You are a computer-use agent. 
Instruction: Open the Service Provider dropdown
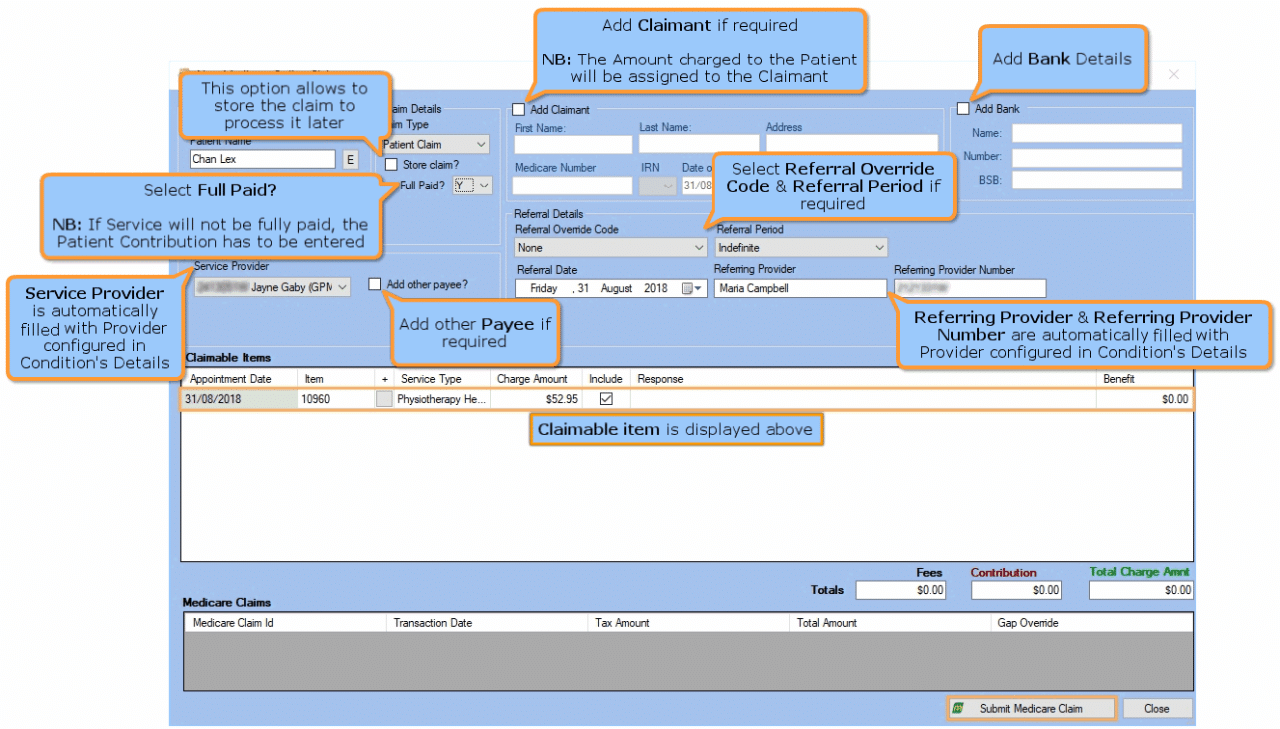(x=272, y=287)
